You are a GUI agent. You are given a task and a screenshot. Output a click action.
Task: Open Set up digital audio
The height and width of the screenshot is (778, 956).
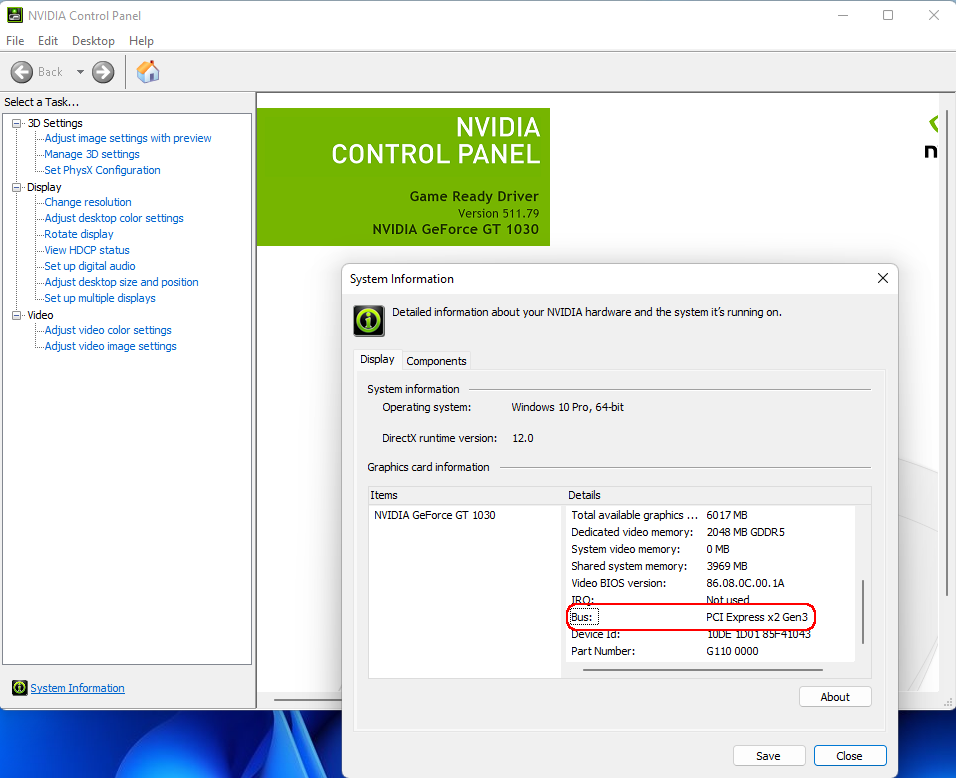[90, 266]
